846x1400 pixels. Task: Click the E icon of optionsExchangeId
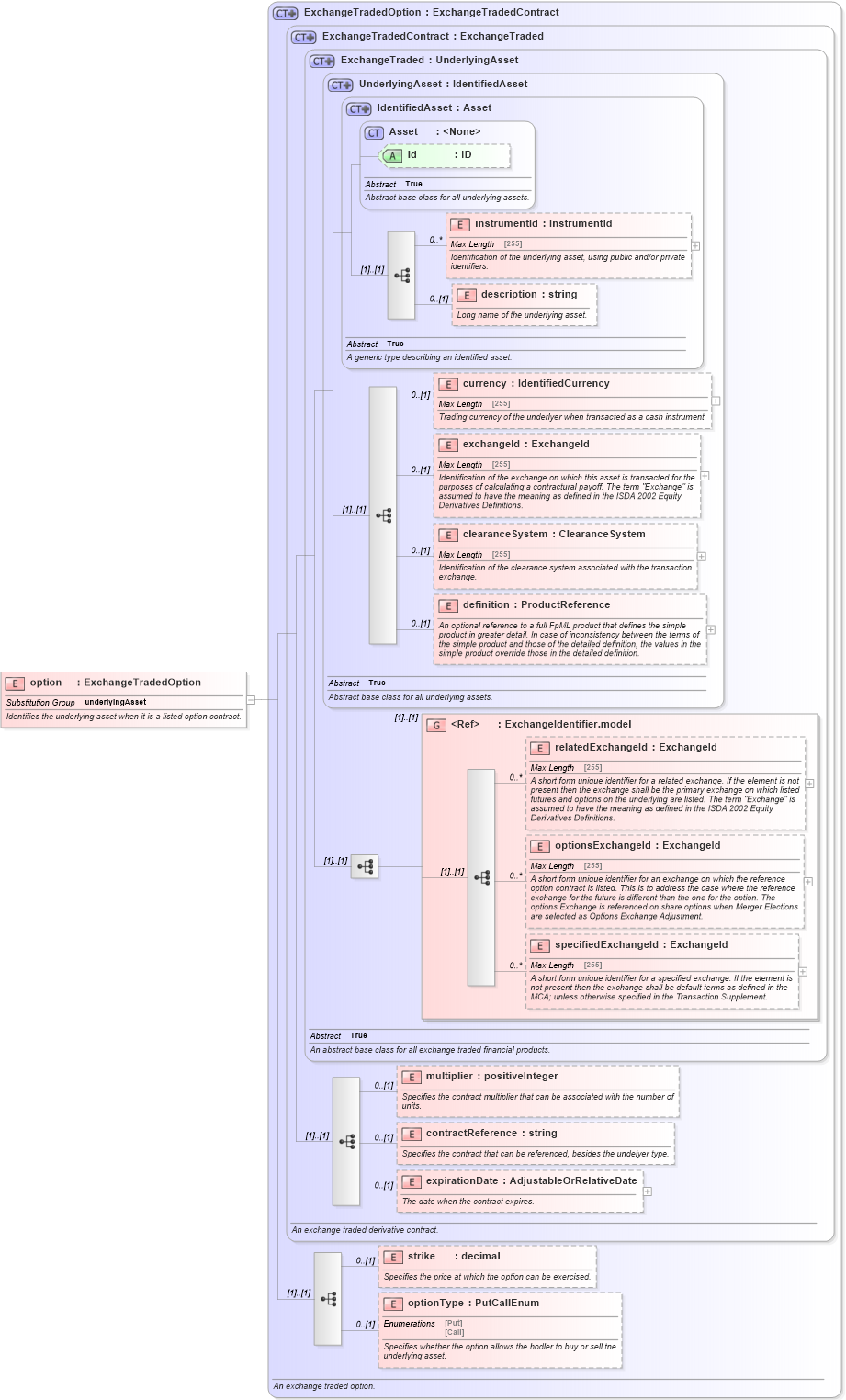point(540,846)
